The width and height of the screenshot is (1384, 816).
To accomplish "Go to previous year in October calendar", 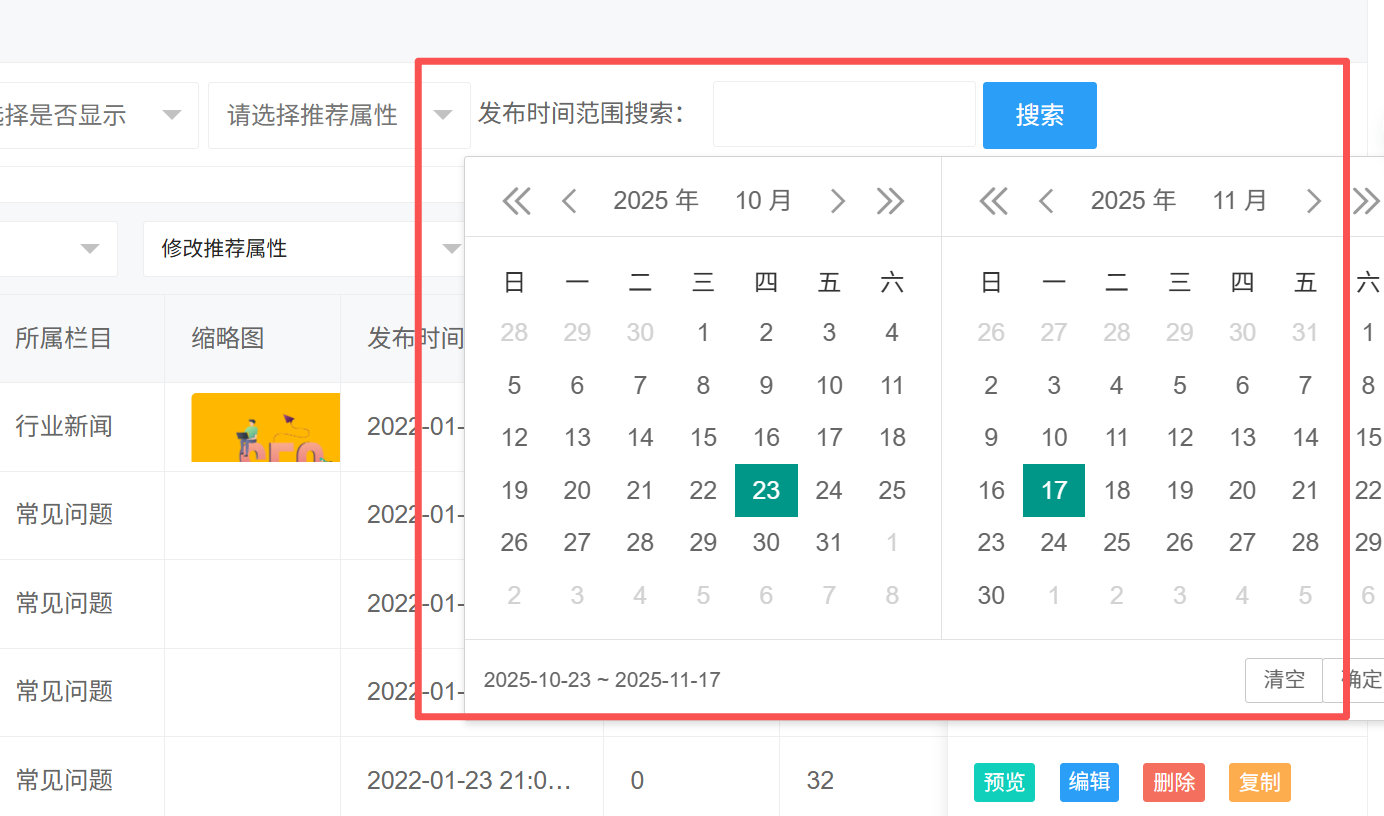I will [x=516, y=201].
